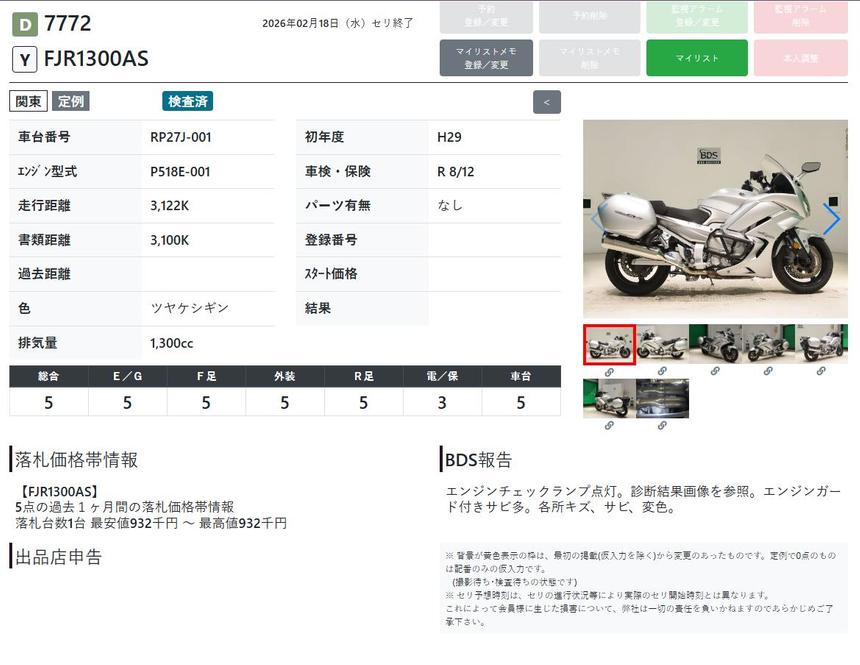Click the link icon under the second thumbnail
The height and width of the screenshot is (665, 860).
[x=662, y=372]
